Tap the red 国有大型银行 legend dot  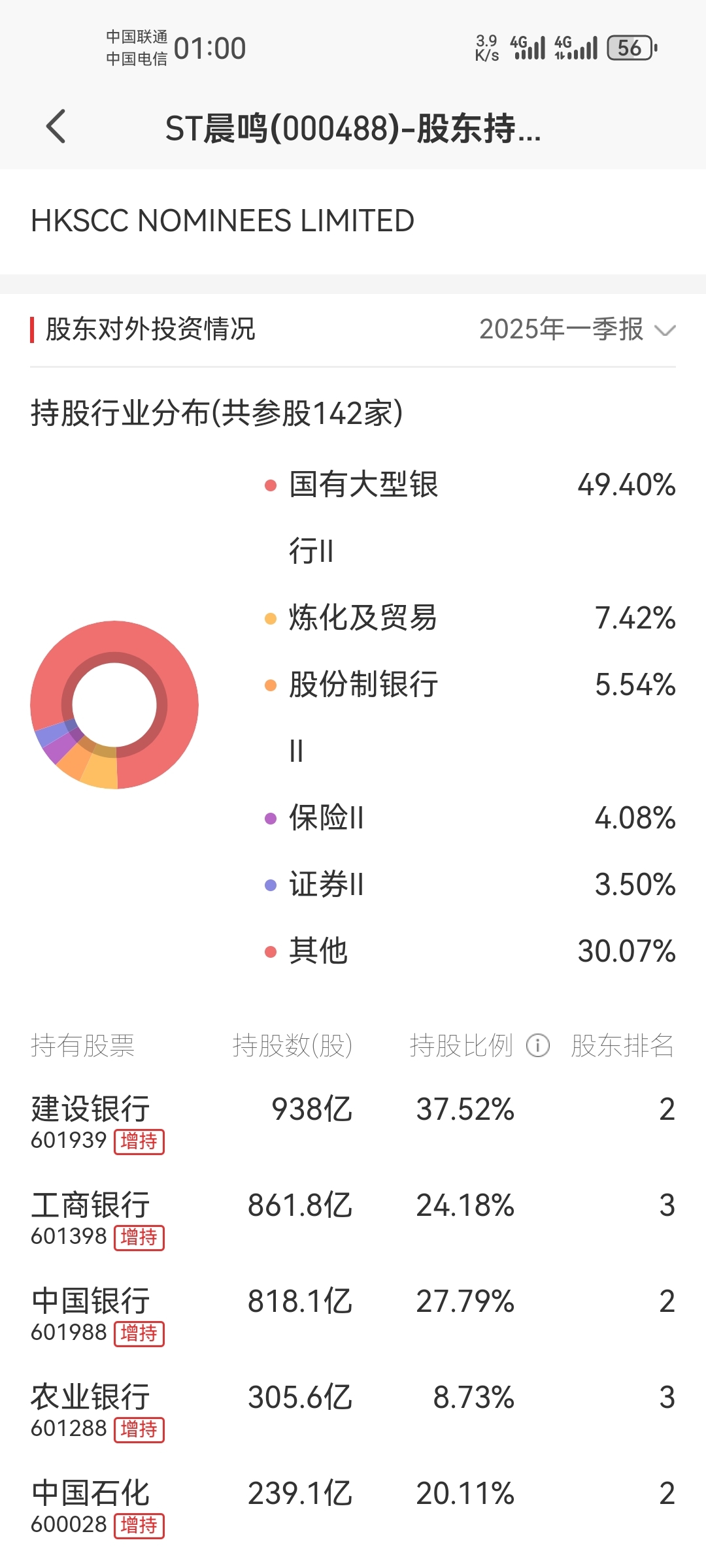[271, 485]
